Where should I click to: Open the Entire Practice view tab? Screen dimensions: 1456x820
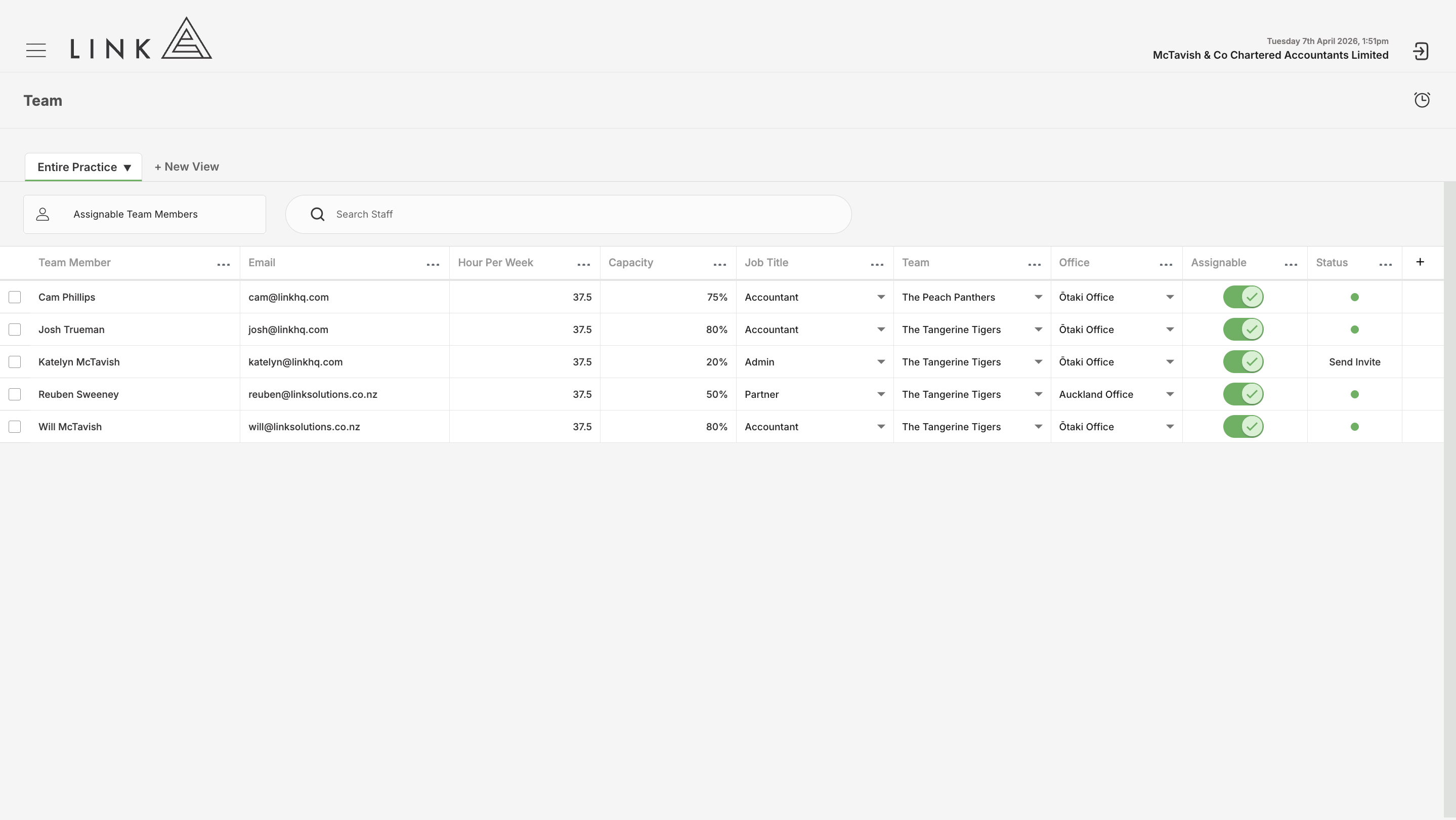(83, 167)
